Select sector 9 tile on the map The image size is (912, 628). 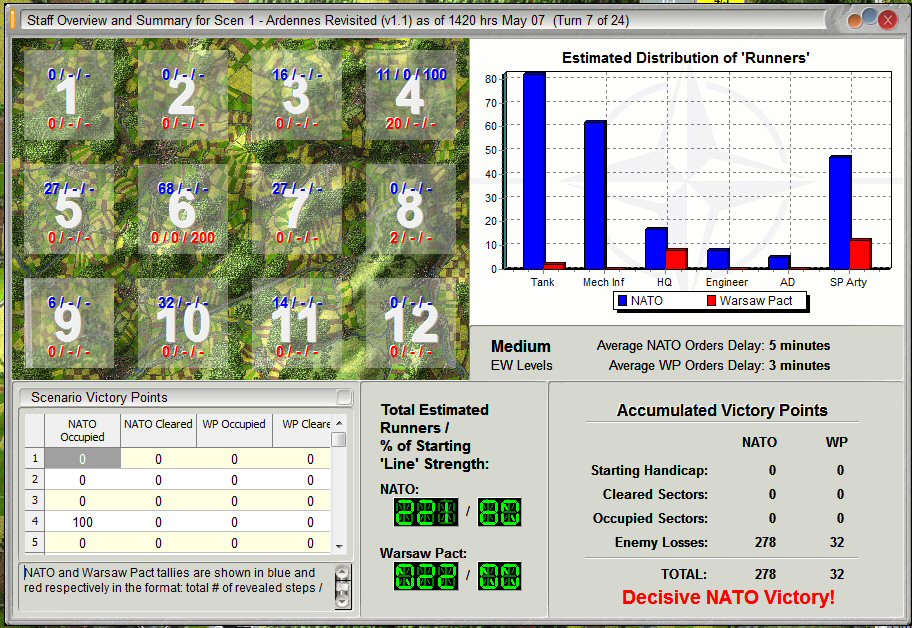click(x=69, y=323)
